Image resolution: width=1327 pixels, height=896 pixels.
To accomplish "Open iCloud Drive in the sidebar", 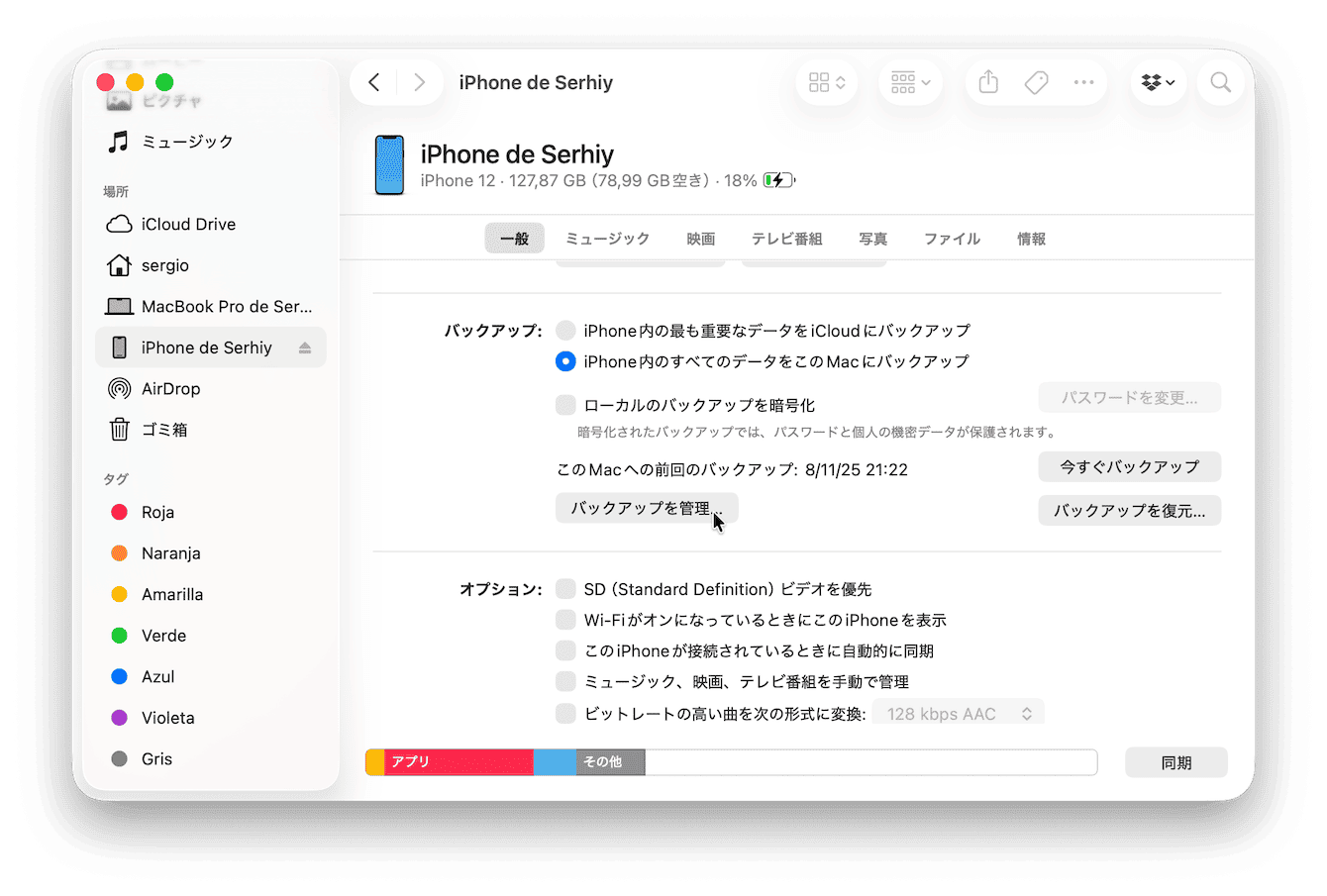I will click(211, 224).
